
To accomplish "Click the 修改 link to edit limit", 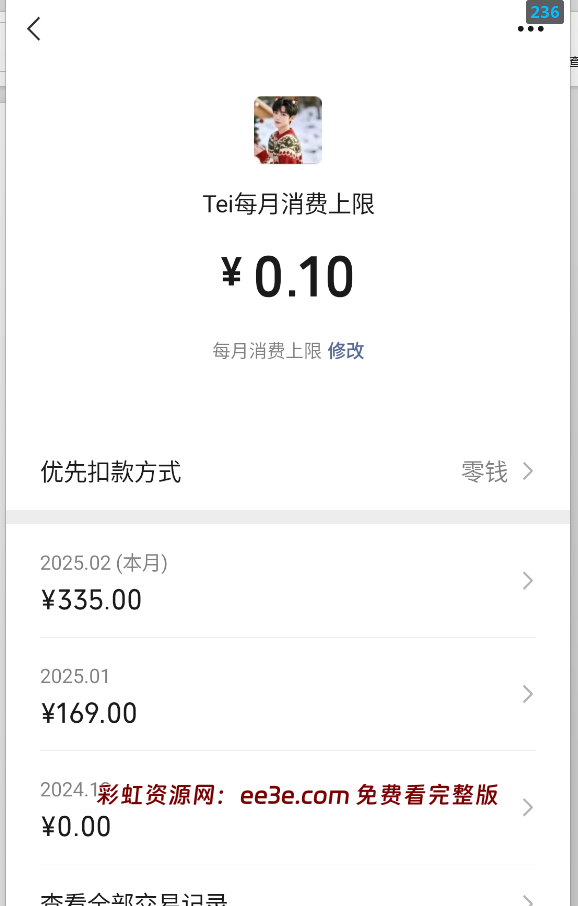I will point(346,351).
